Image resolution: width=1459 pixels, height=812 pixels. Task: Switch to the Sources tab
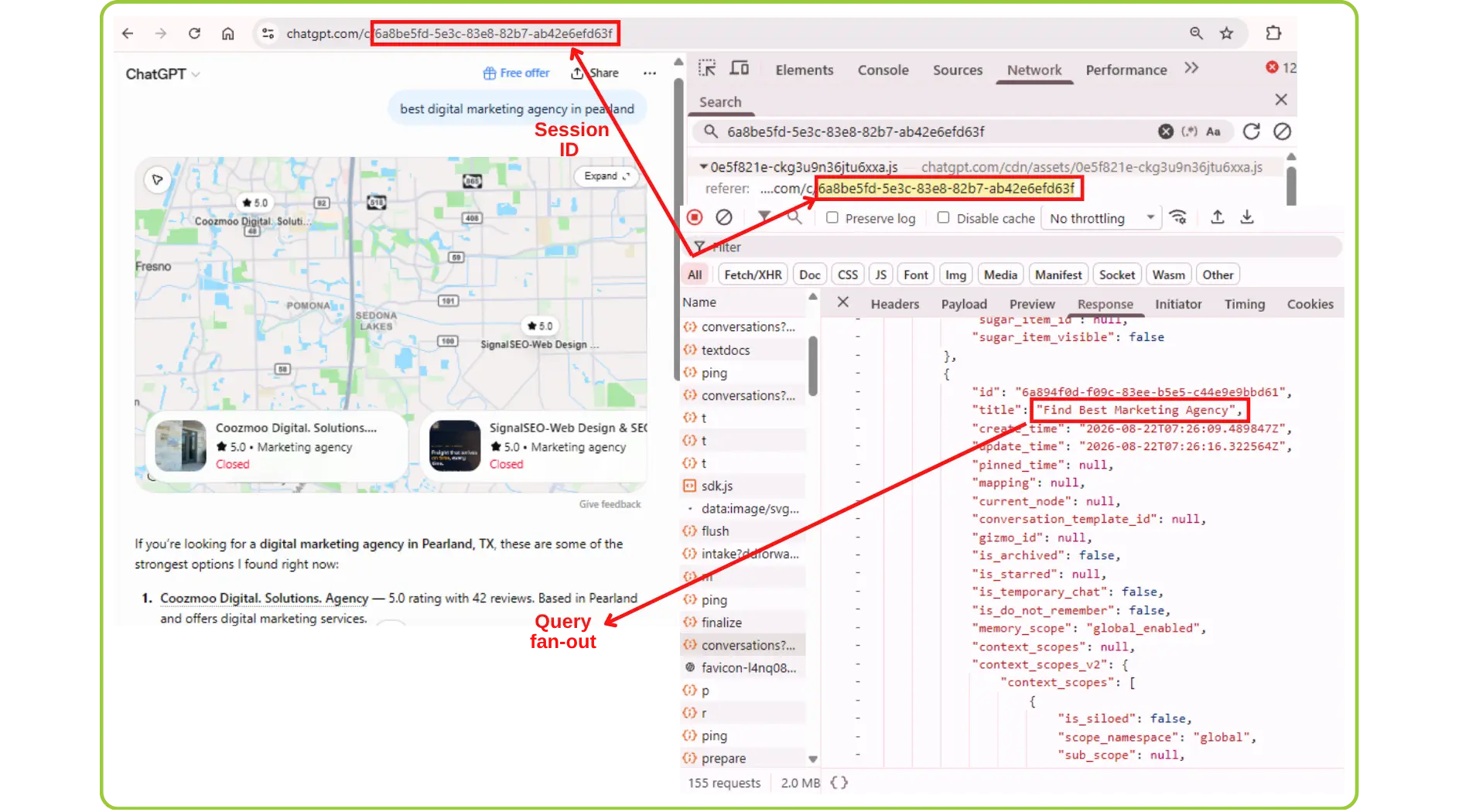(x=957, y=70)
